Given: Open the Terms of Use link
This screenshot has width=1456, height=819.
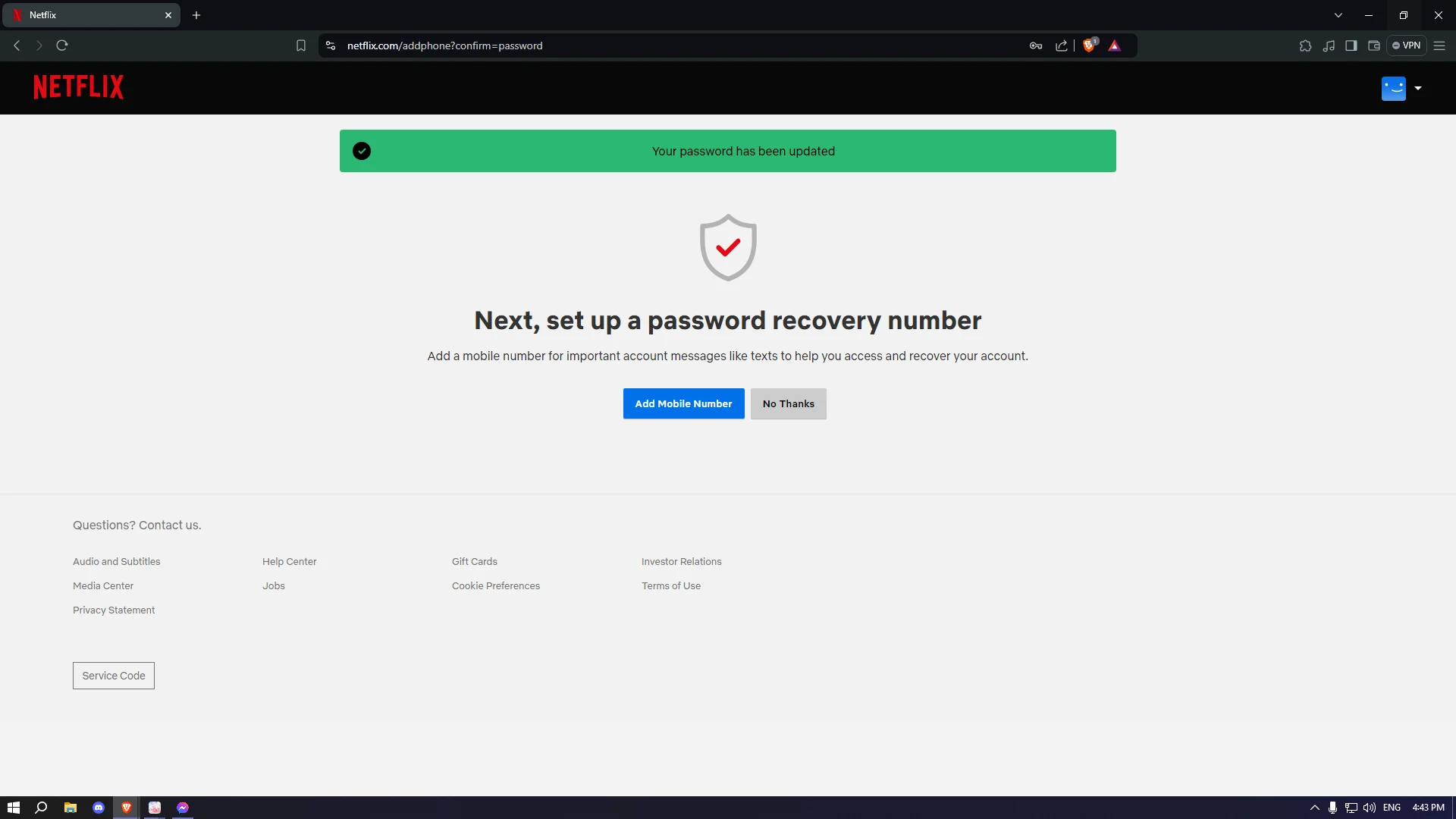Looking at the screenshot, I should click(671, 586).
